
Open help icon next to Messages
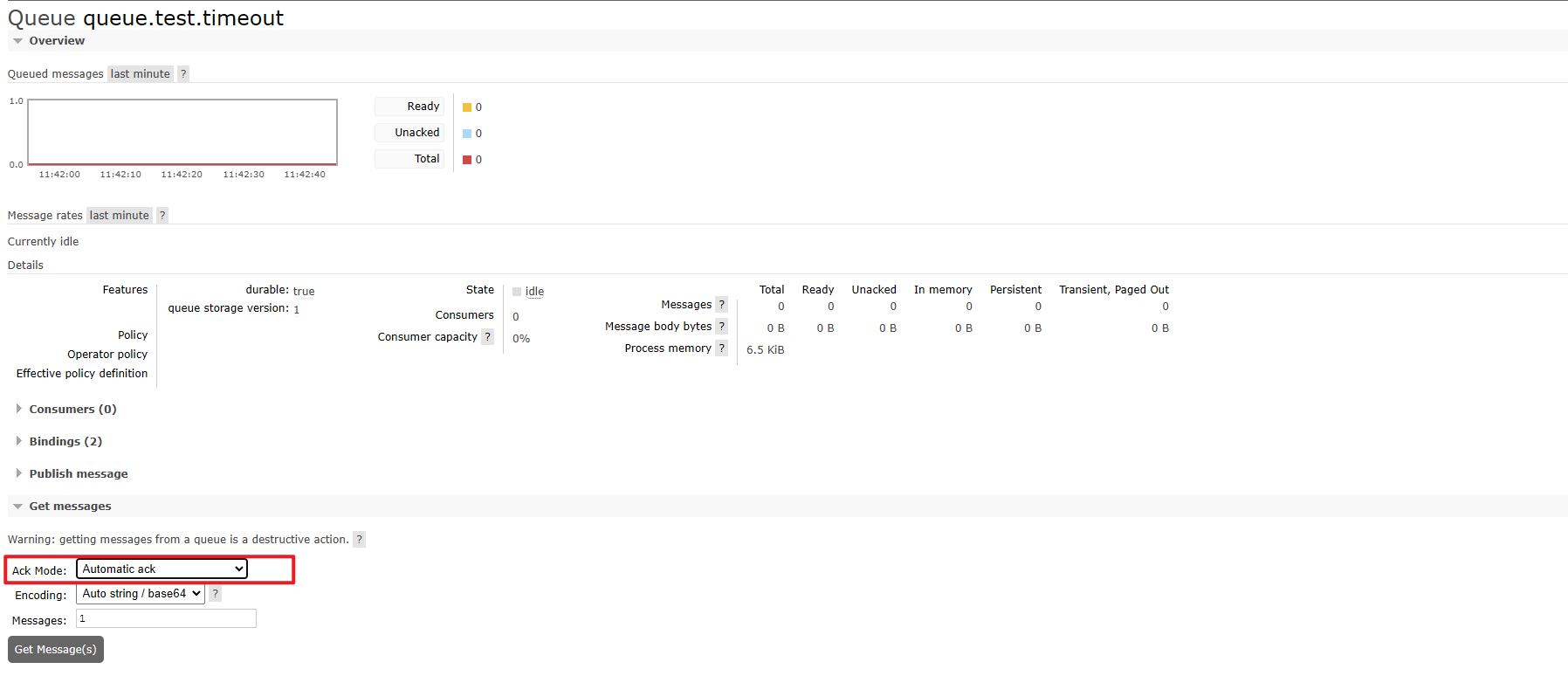[722, 305]
